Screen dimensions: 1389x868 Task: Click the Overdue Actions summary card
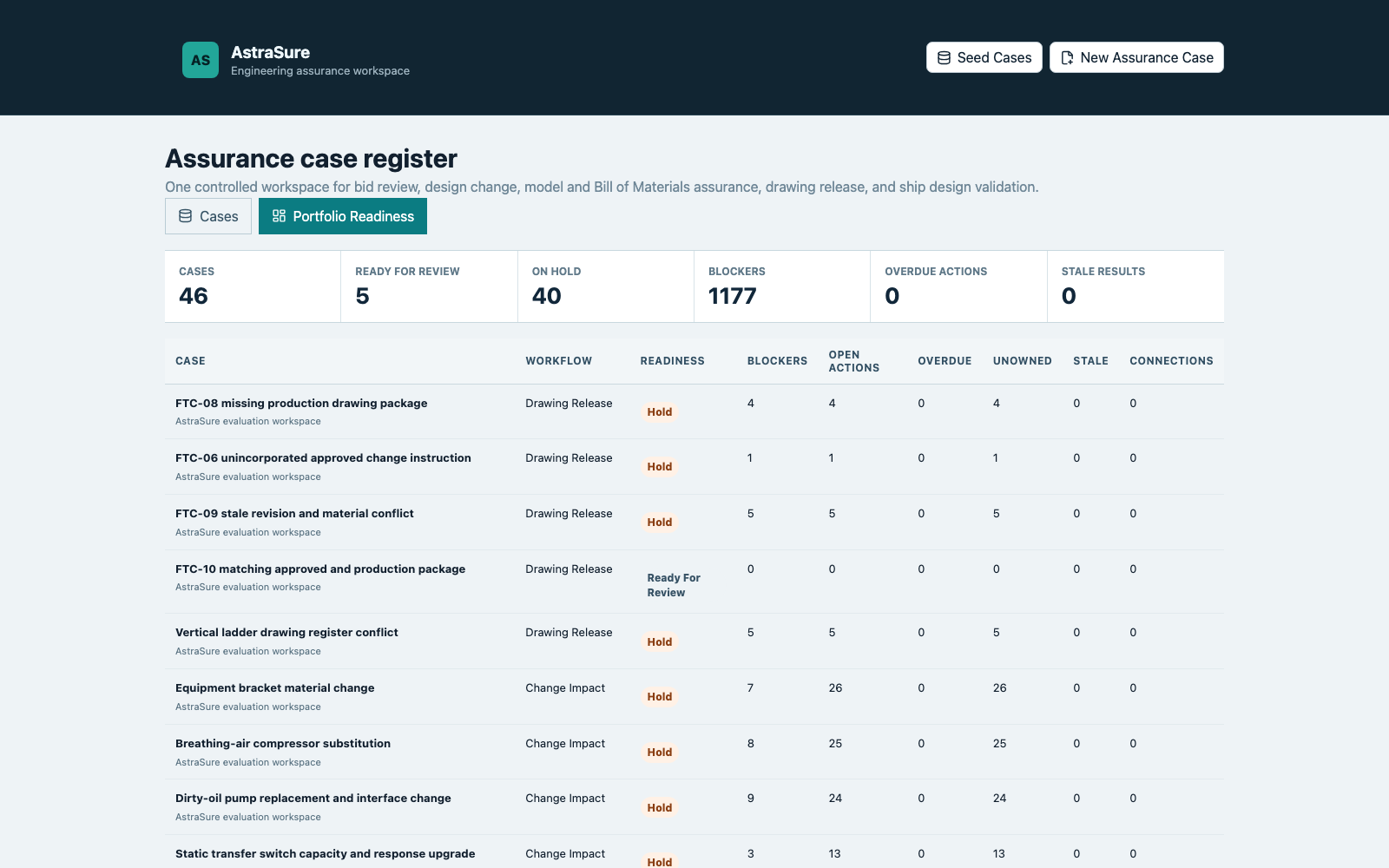point(958,286)
